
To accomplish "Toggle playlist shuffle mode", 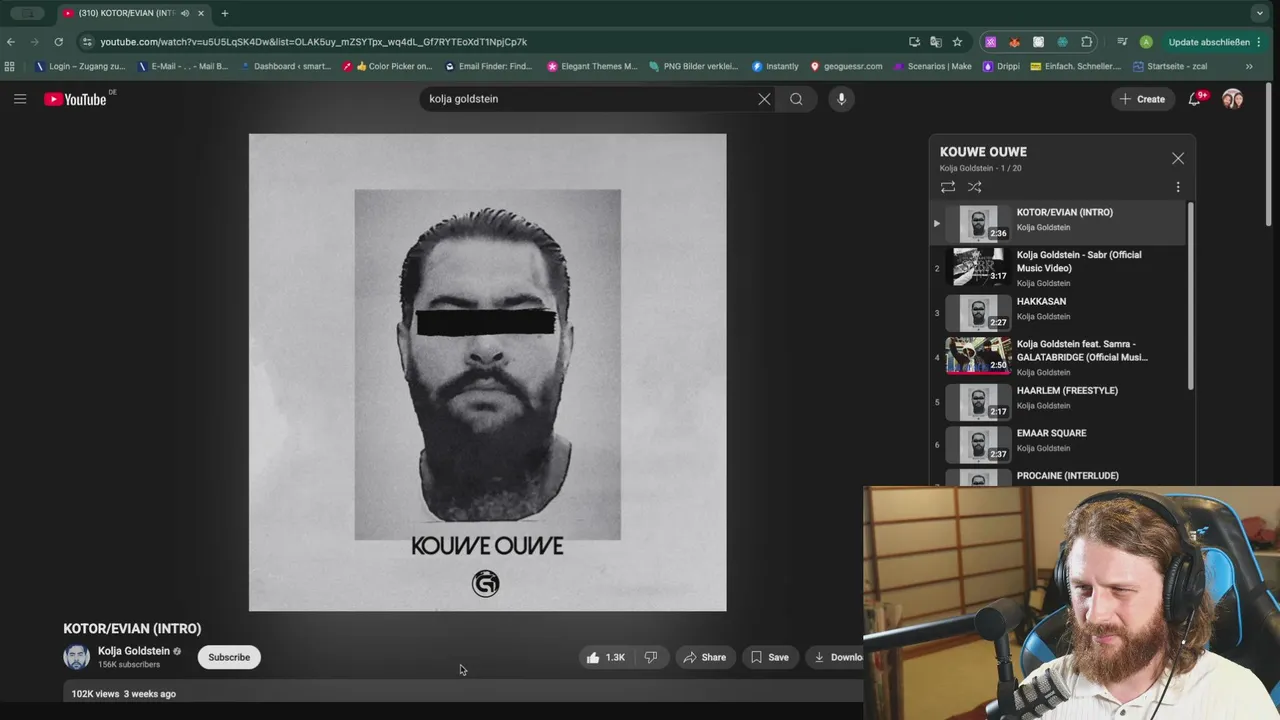I will pyautogui.click(x=975, y=187).
